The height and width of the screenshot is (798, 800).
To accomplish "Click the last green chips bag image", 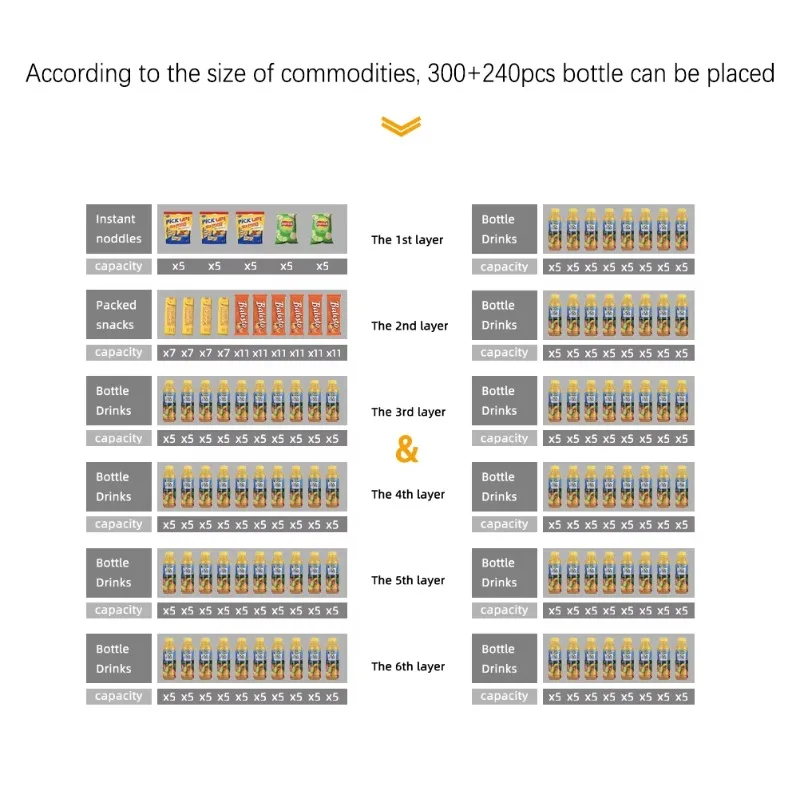I will click(x=322, y=228).
